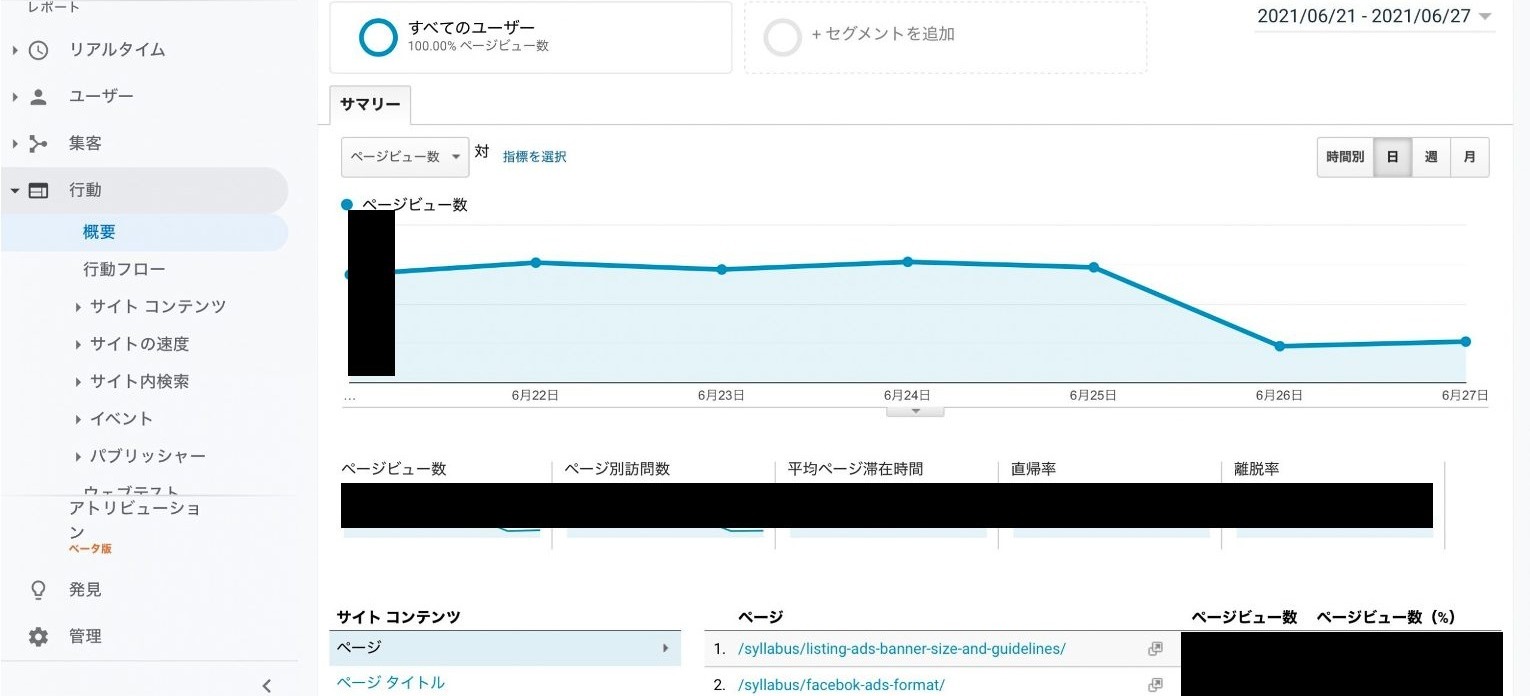Click the Realtime clock icon
This screenshot has height=696, width=1530.
38,50
